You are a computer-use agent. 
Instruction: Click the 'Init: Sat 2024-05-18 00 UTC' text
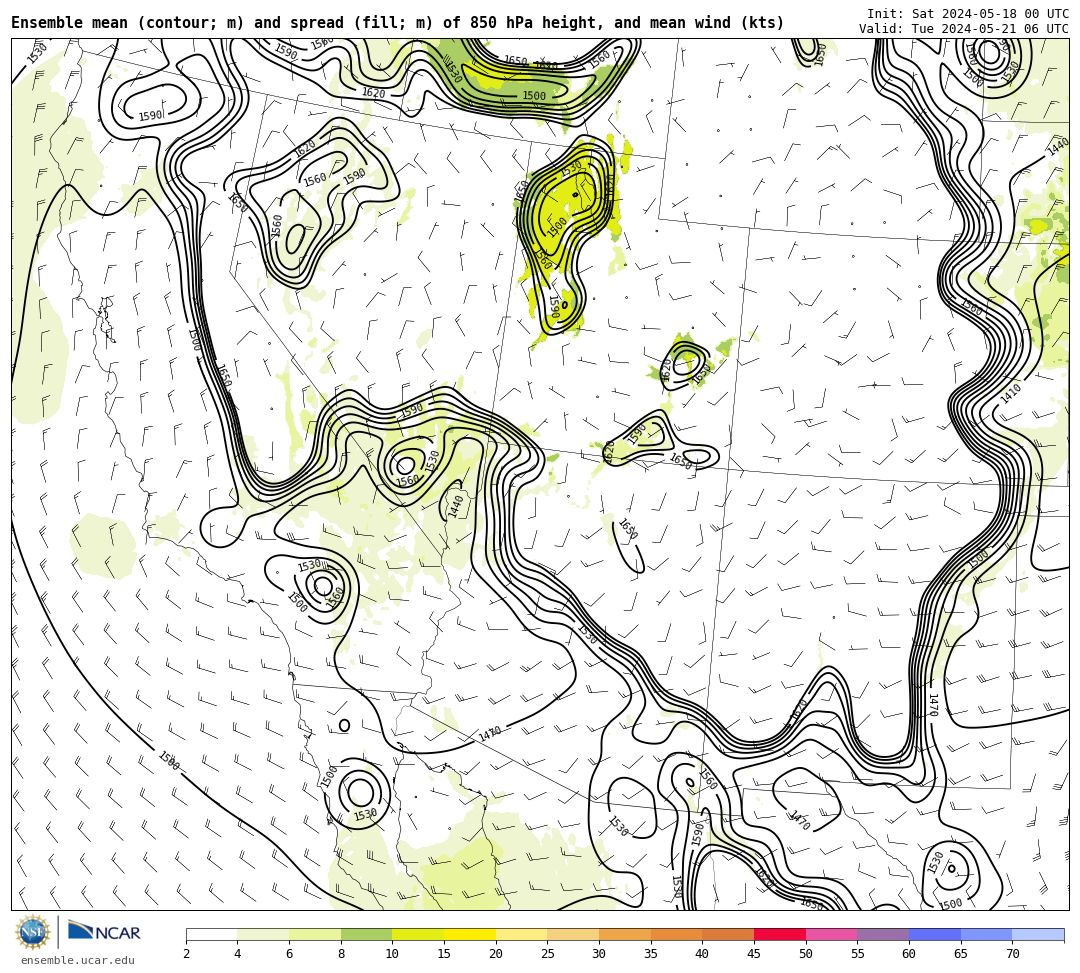click(968, 14)
